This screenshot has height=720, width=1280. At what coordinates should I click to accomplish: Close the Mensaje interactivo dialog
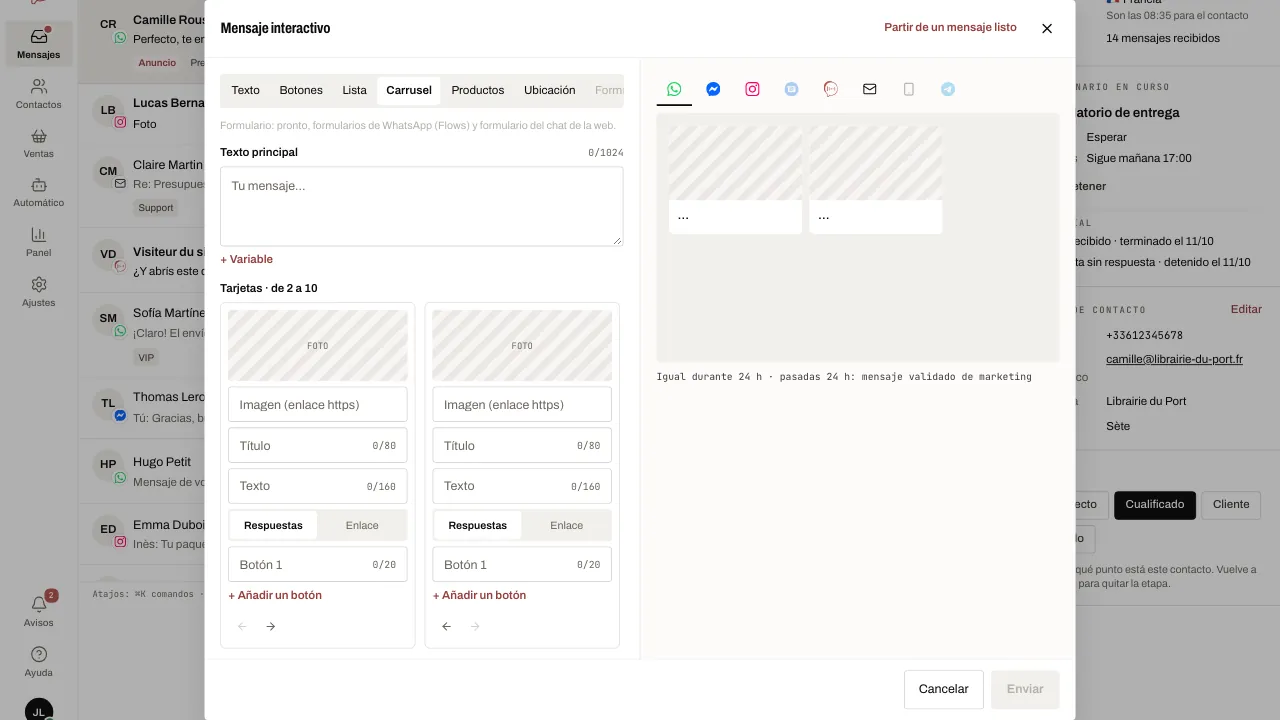(1047, 28)
